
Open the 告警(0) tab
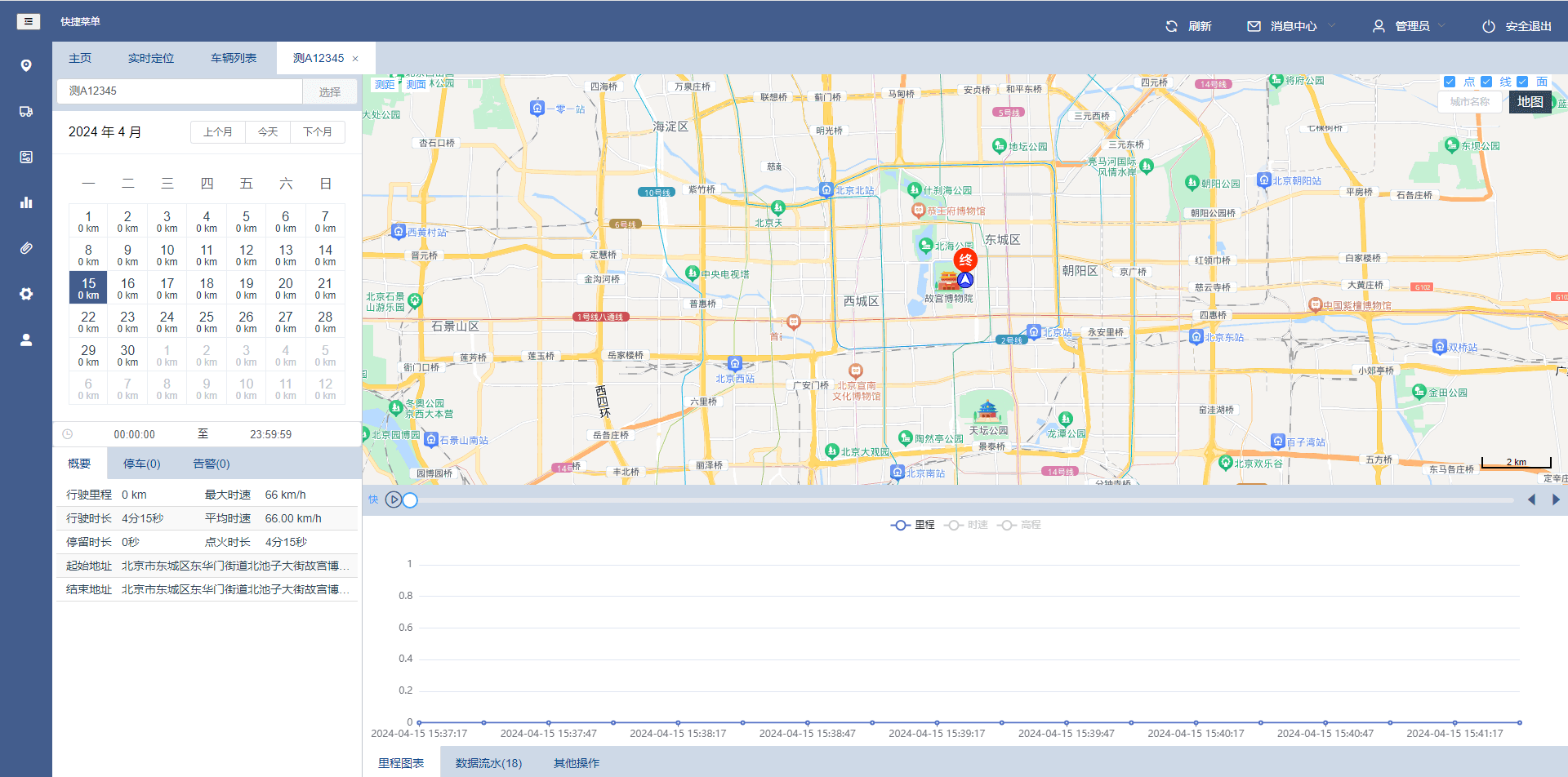(212, 464)
